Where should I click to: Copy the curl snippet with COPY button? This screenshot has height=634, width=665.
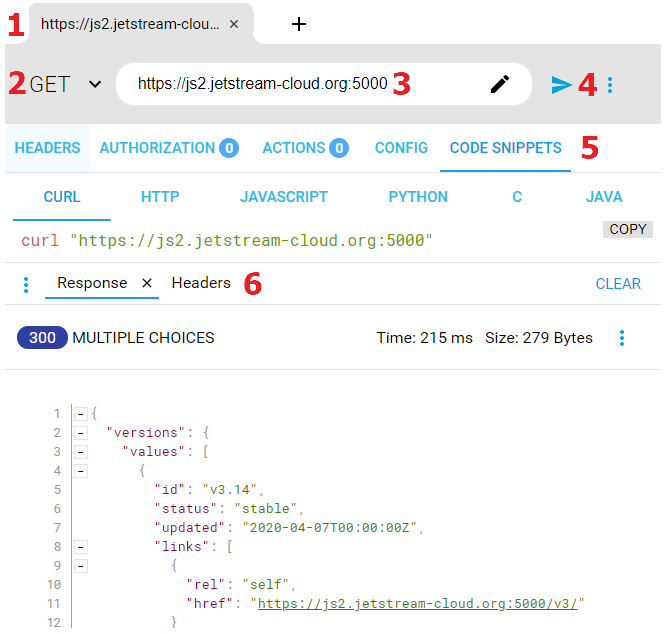tap(628, 229)
